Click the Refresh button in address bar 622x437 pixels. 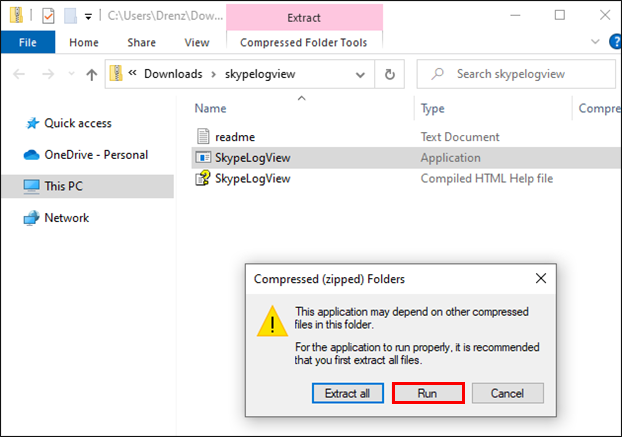tap(389, 74)
